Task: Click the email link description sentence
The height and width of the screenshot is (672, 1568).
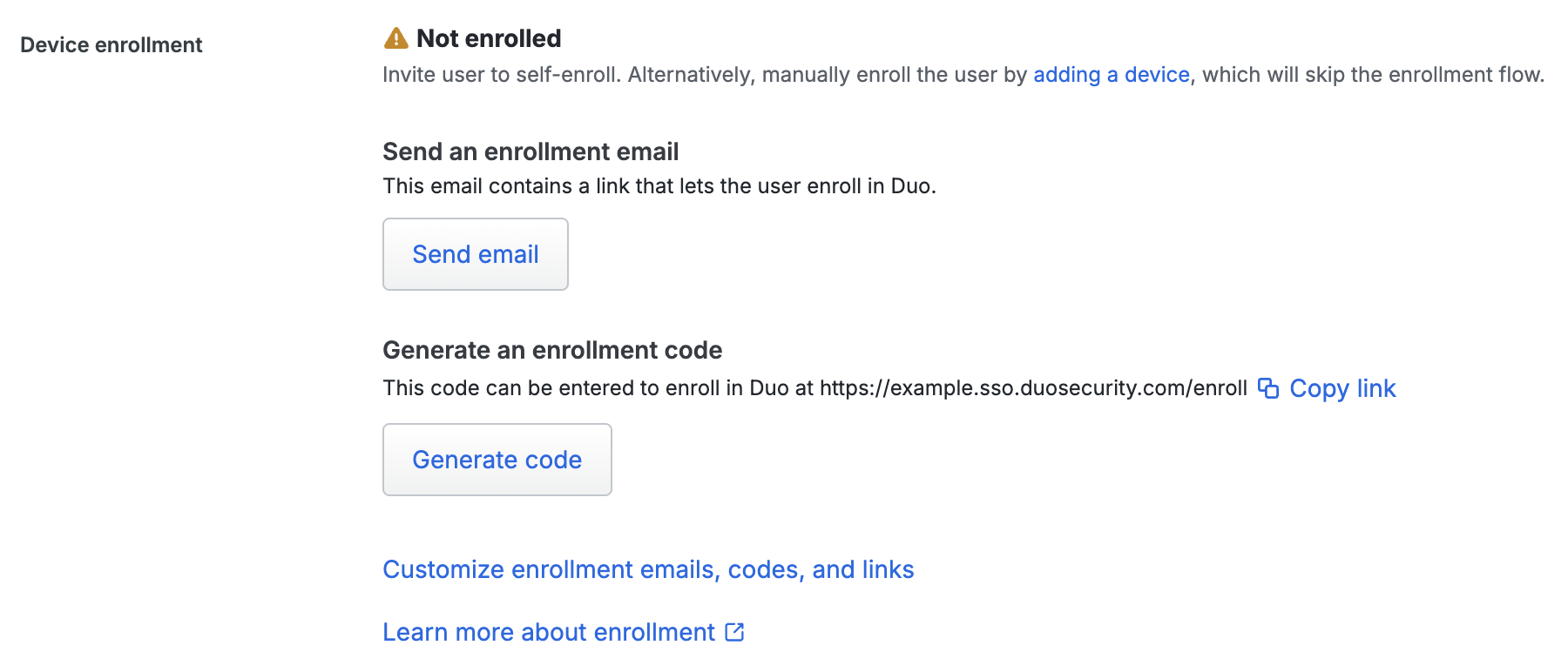Action: click(658, 185)
